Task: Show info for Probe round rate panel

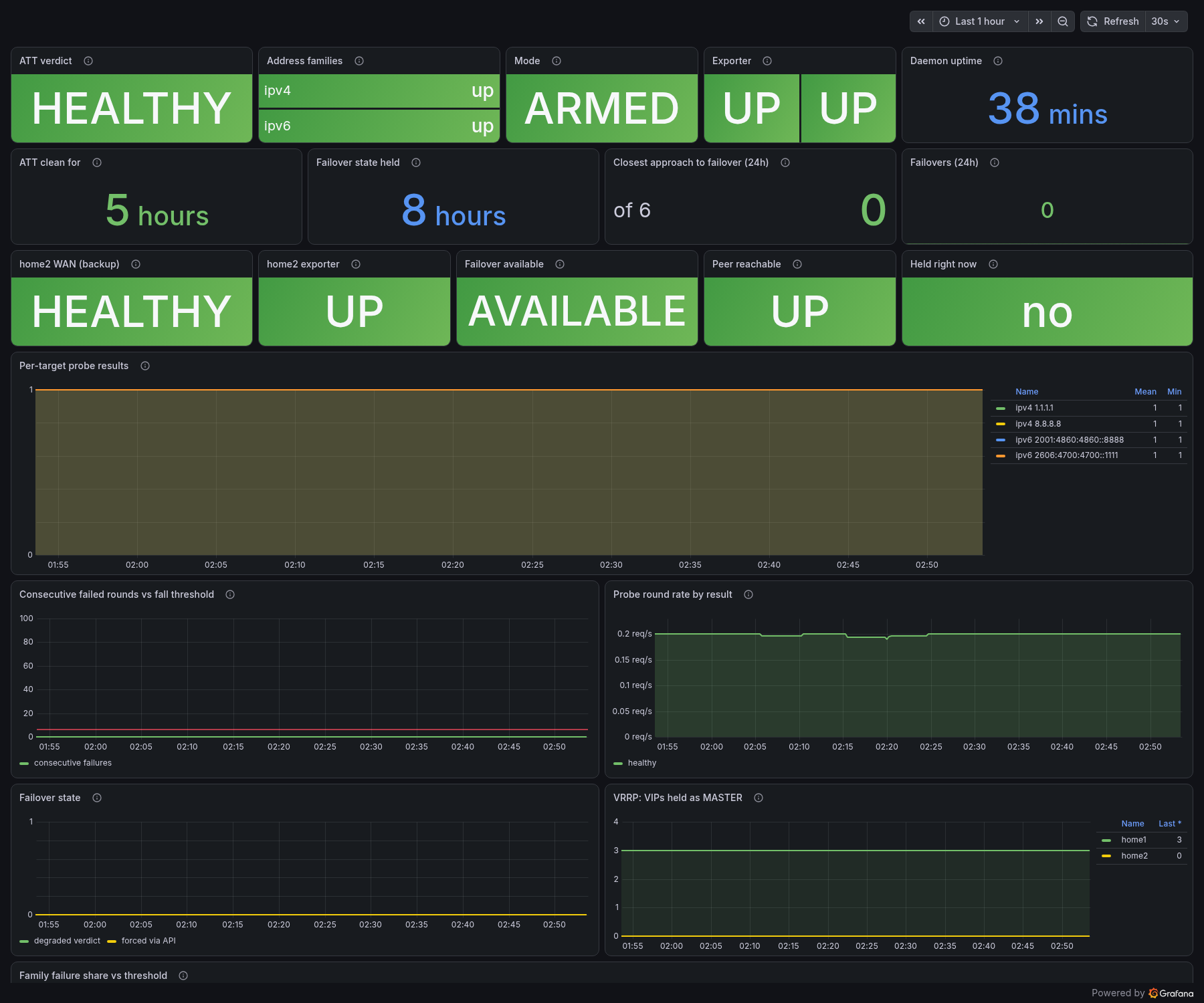Action: coord(748,594)
